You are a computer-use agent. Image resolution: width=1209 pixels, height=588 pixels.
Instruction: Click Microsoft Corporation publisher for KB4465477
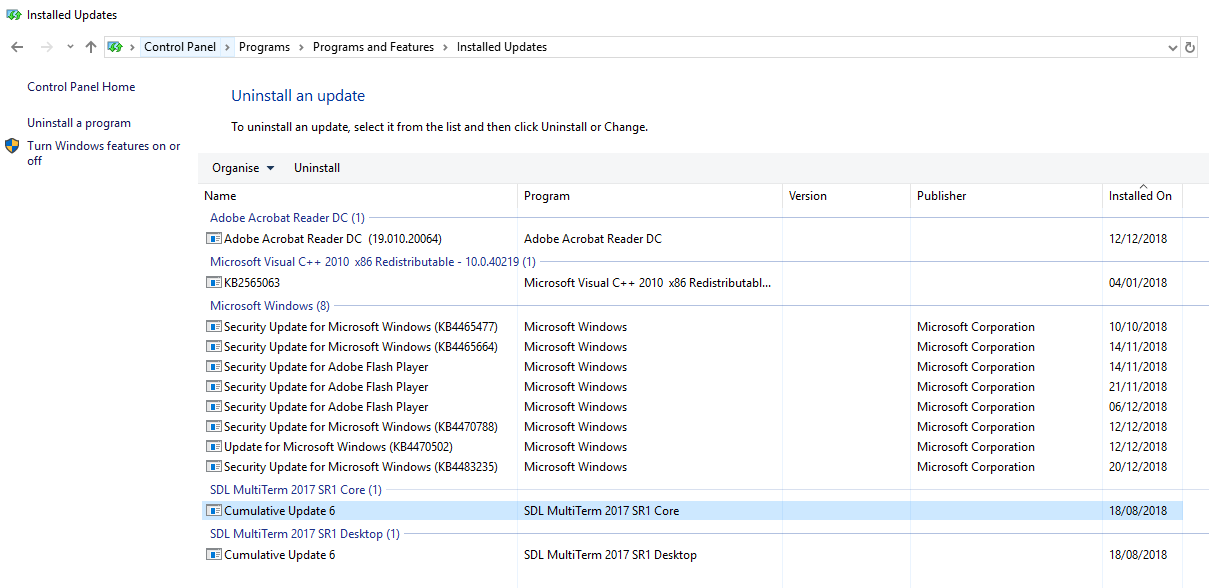click(976, 327)
